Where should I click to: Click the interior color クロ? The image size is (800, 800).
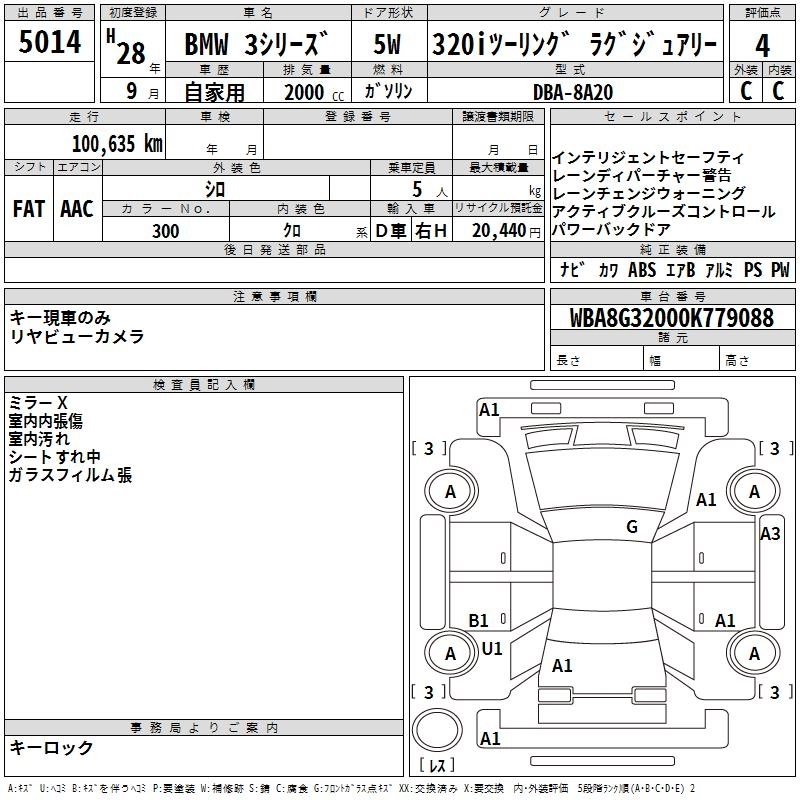tap(292, 231)
